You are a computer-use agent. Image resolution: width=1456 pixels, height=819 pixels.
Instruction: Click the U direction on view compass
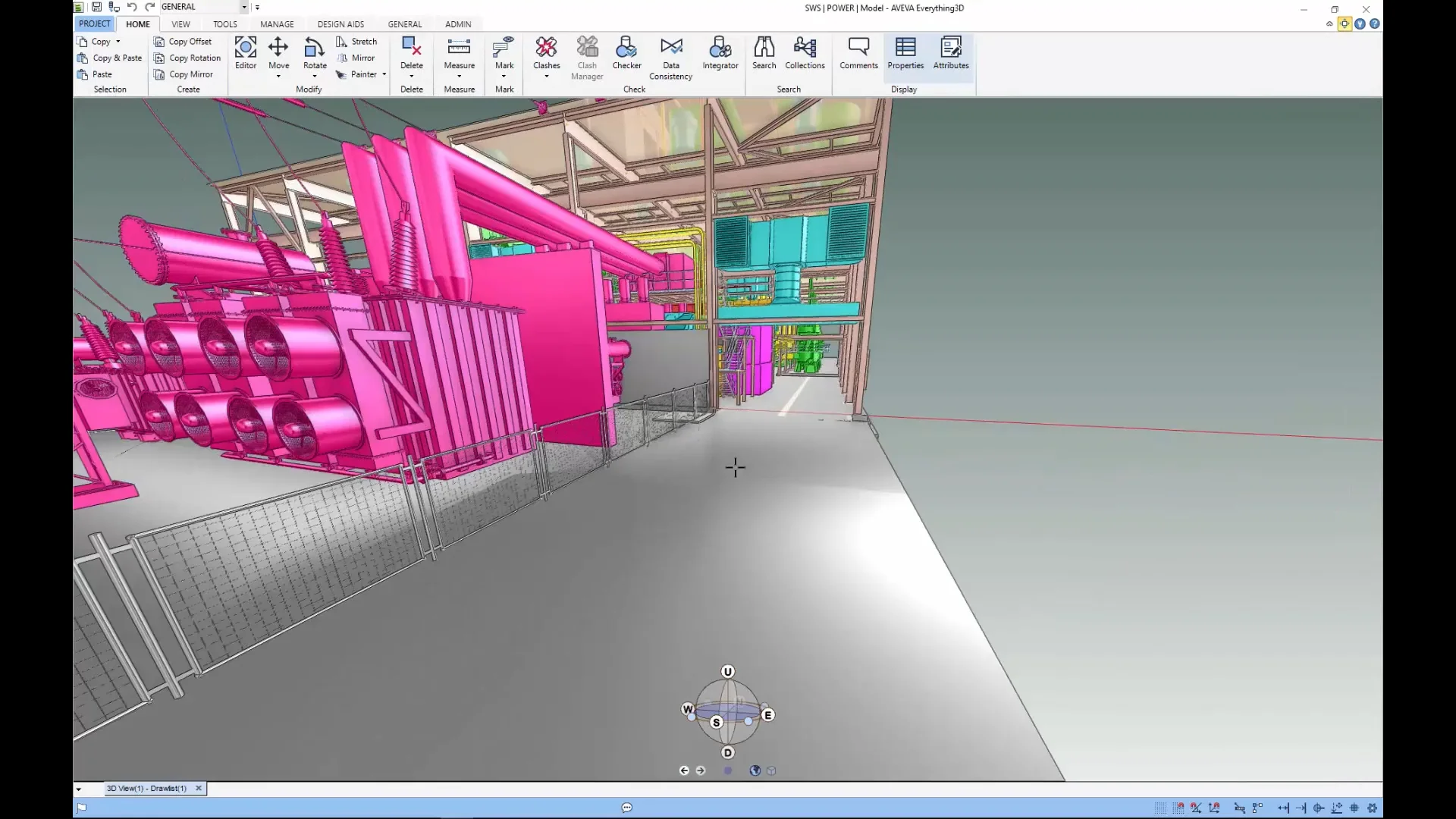point(727,672)
